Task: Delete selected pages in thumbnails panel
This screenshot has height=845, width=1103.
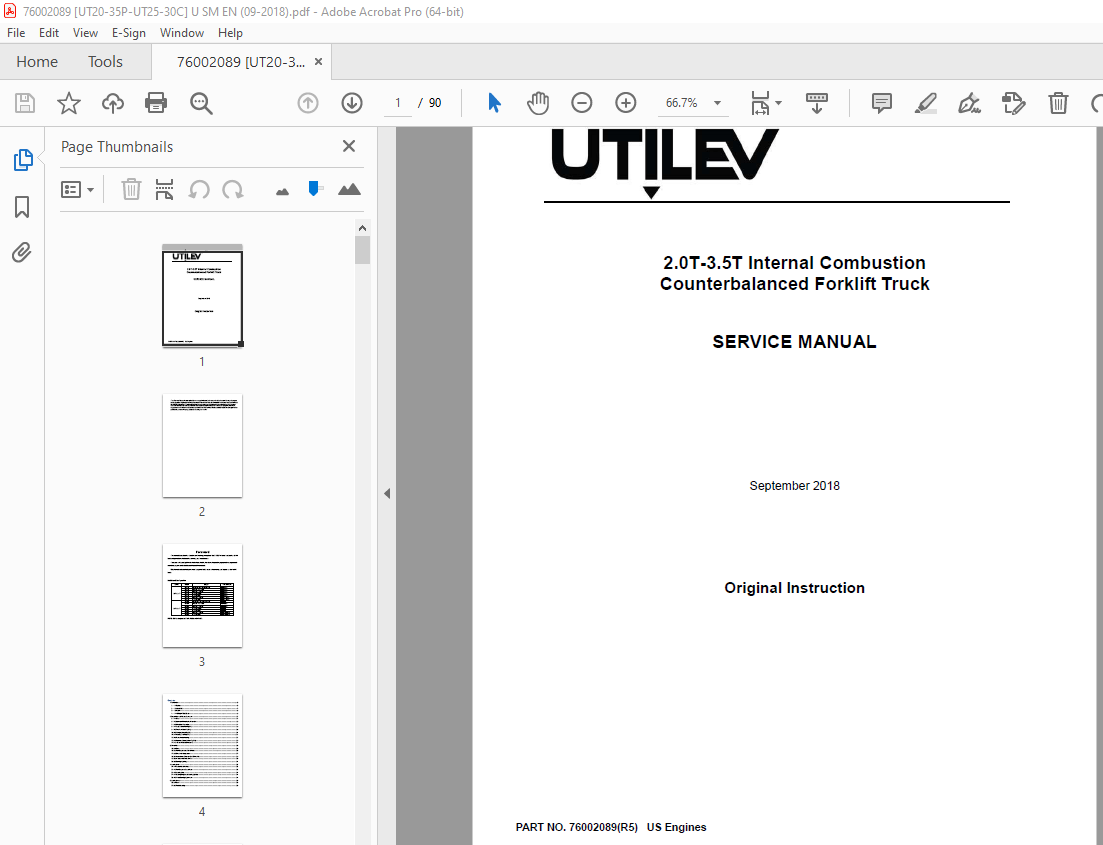Action: [x=131, y=189]
